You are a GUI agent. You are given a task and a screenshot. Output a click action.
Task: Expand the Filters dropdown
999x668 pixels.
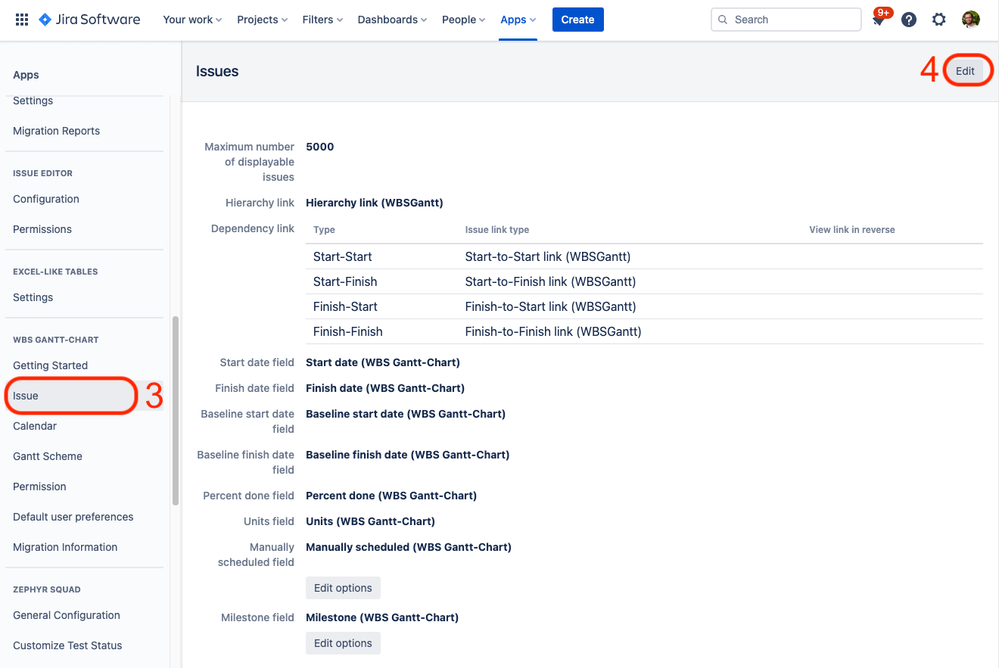point(322,20)
